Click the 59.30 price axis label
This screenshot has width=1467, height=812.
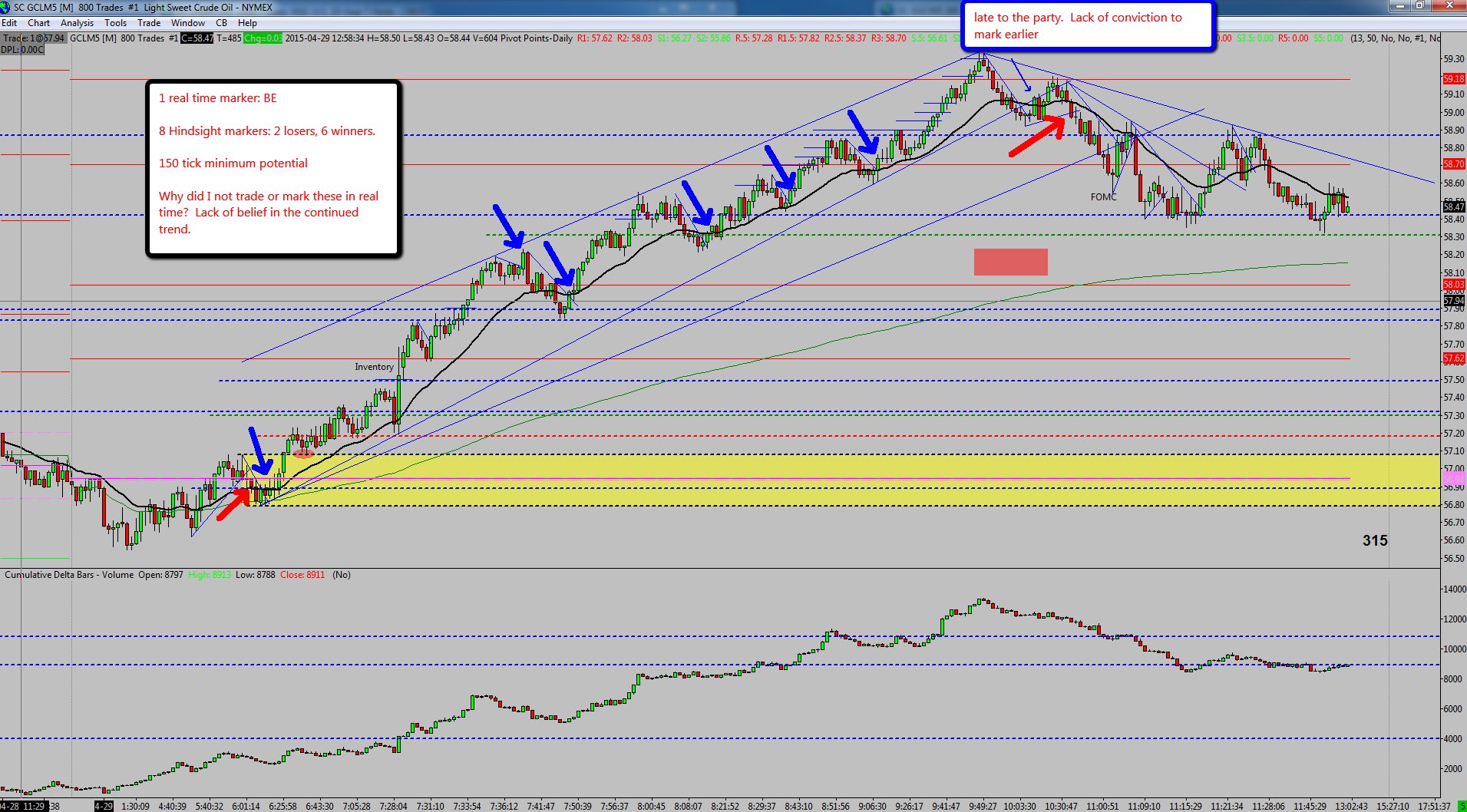1453,59
